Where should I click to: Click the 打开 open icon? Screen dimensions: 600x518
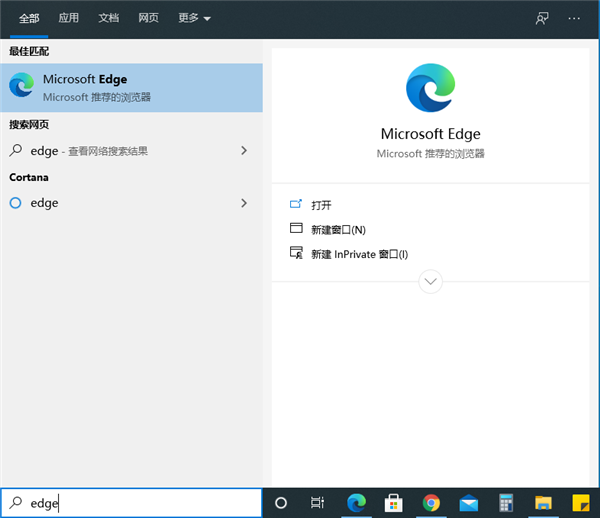coord(296,204)
